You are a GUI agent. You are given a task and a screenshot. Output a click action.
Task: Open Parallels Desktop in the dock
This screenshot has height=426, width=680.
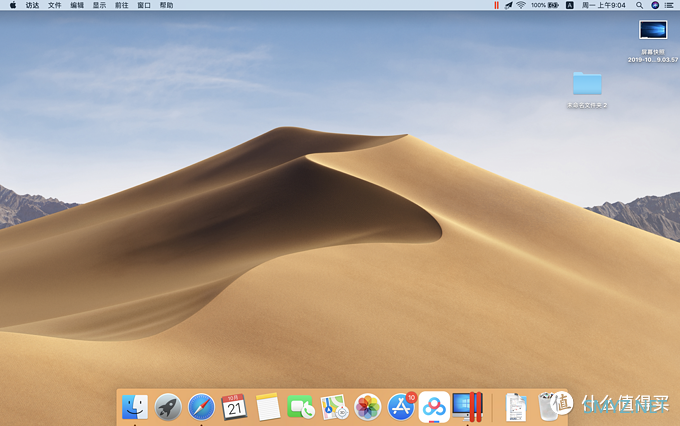467,407
